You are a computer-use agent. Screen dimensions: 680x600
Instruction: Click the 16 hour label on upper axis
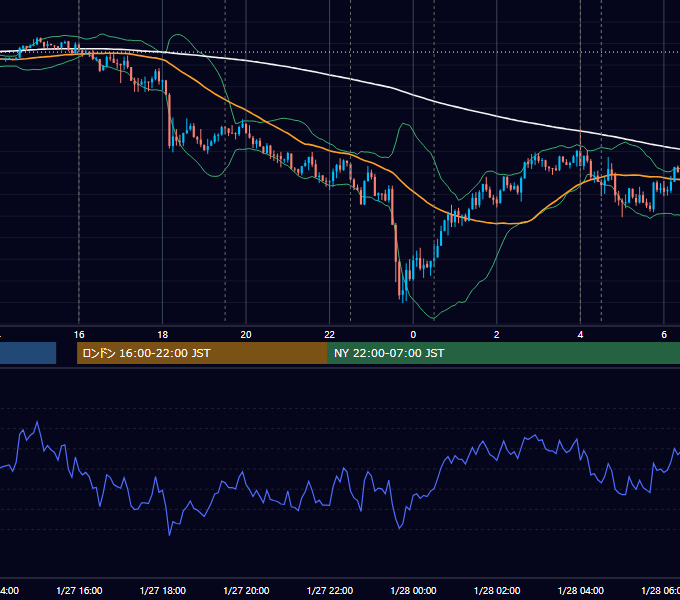click(79, 335)
